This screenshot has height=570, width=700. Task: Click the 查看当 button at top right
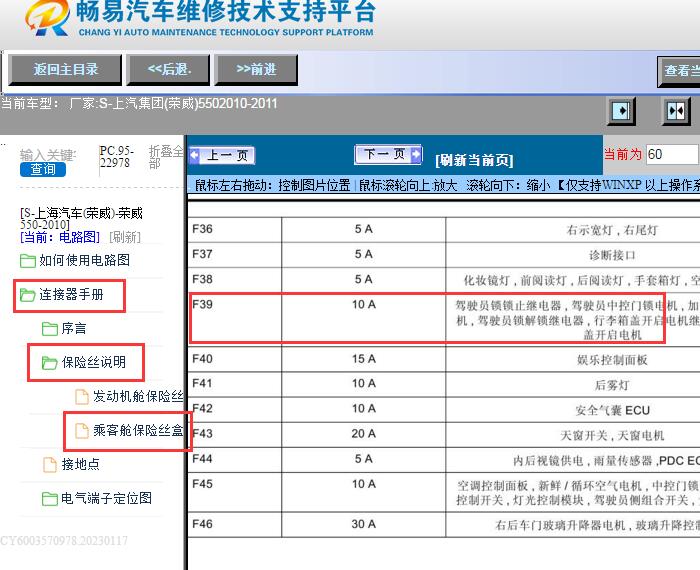[679, 71]
